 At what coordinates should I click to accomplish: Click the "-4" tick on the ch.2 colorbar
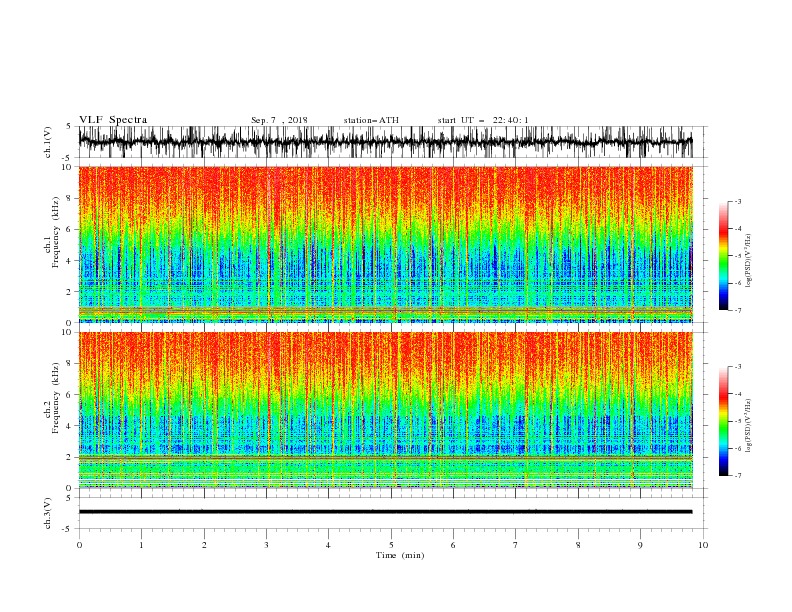pyautogui.click(x=738, y=394)
